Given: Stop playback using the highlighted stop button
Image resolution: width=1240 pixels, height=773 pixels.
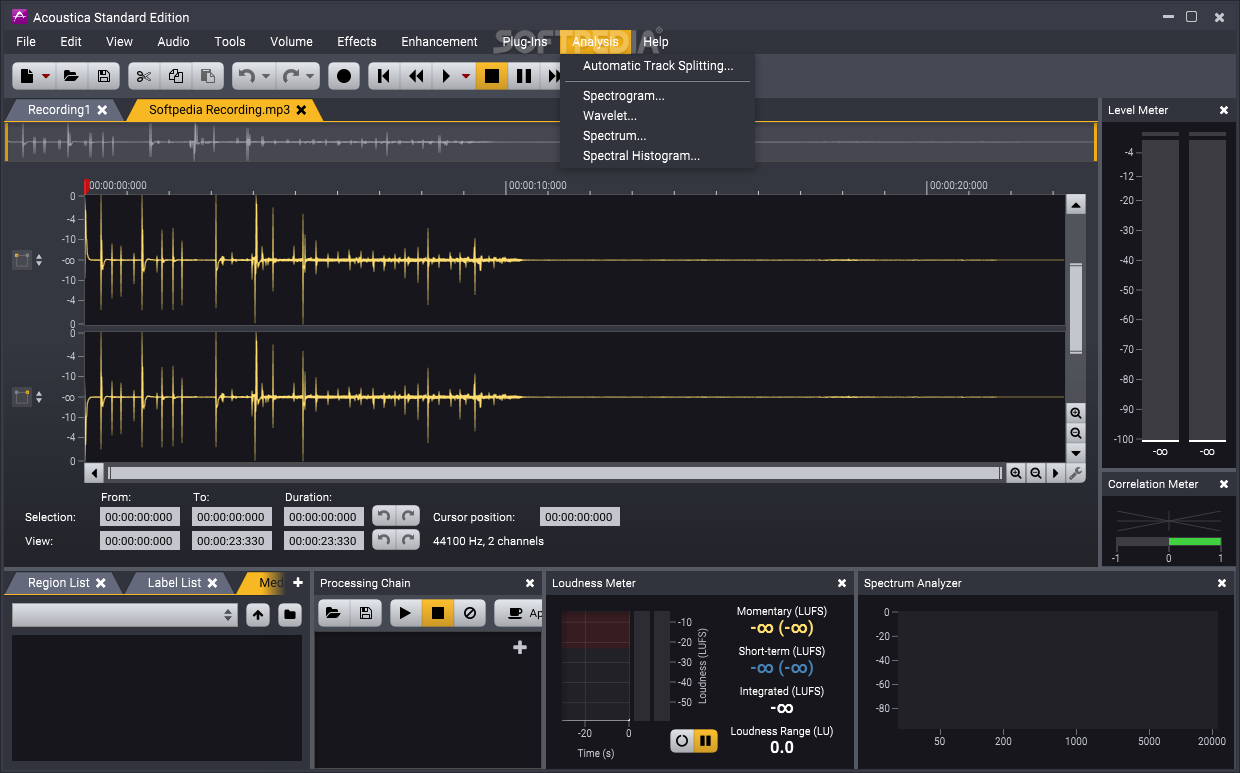Looking at the screenshot, I should point(491,76).
